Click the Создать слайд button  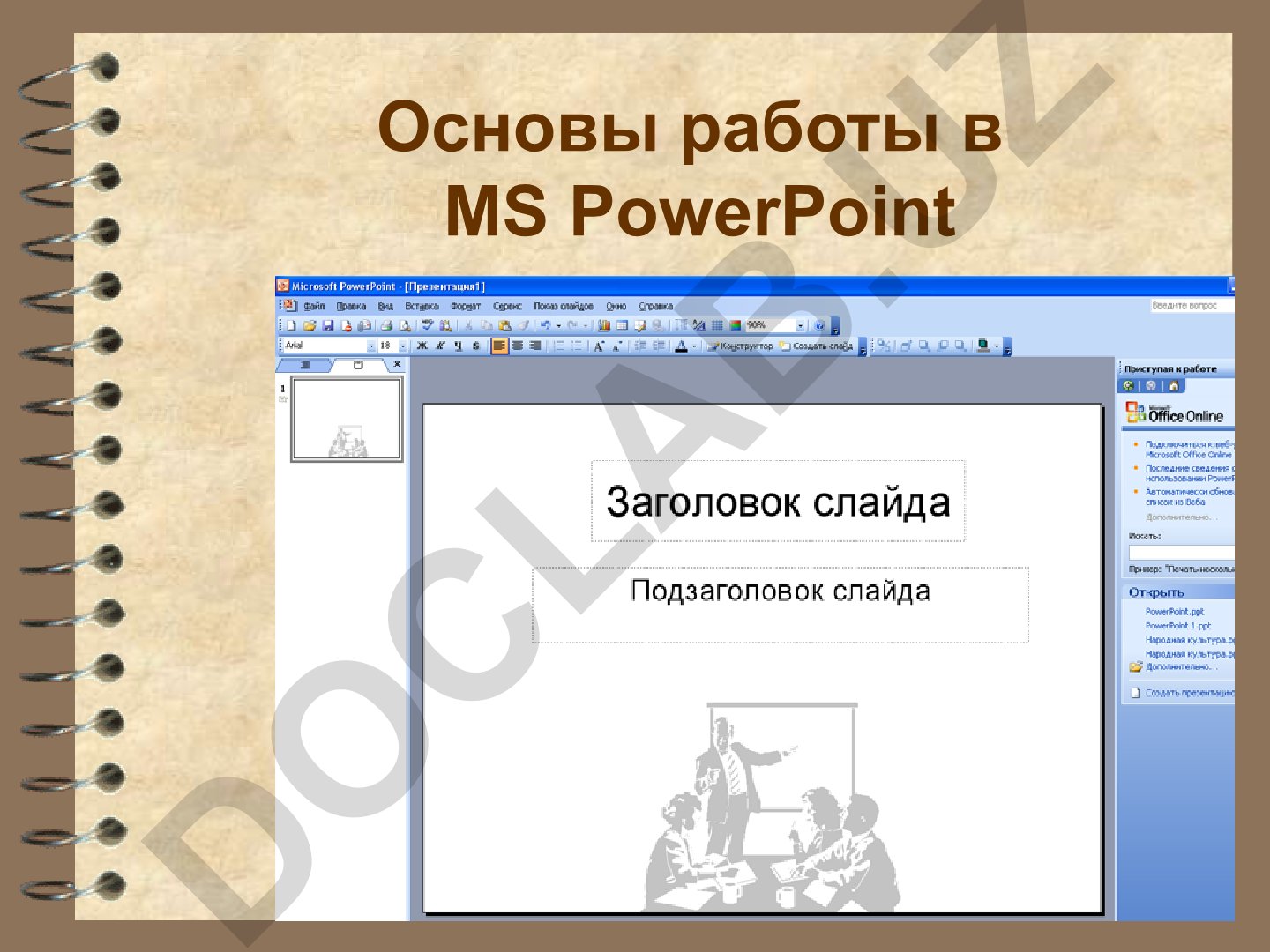tap(816, 346)
